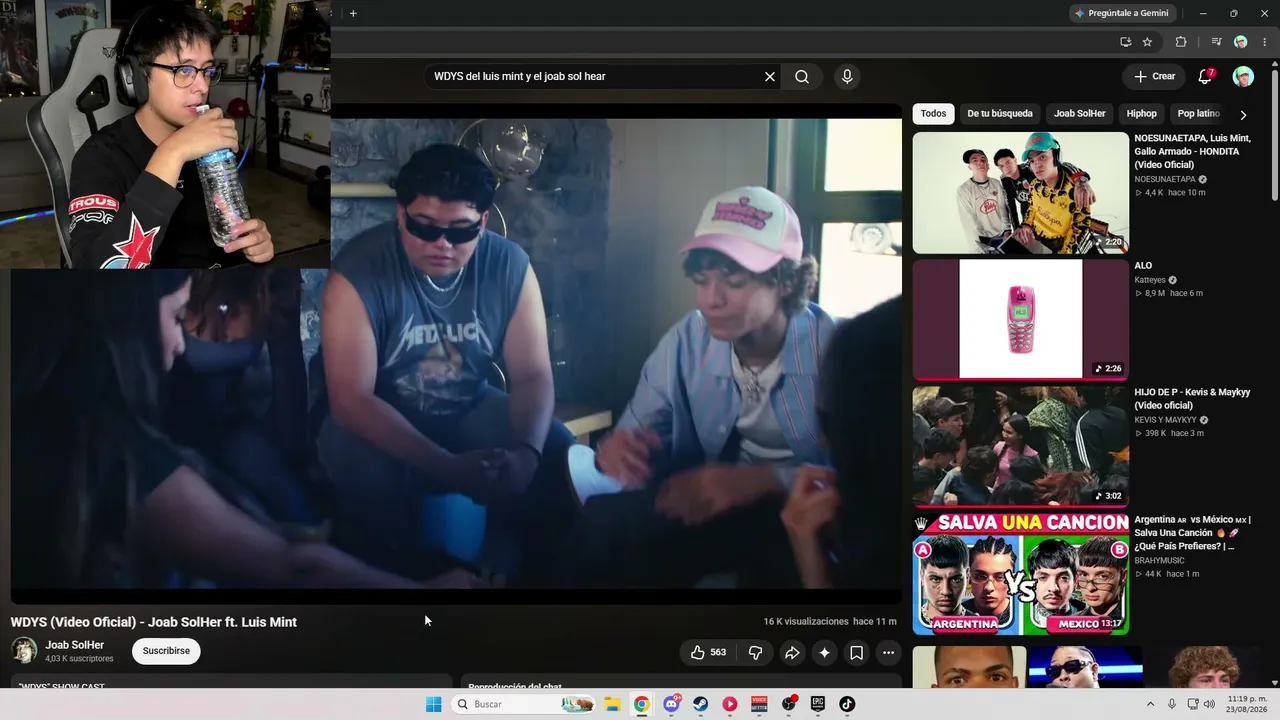This screenshot has width=1280, height=720.
Task: Open the Chrome profile avatar
Action: tap(1240, 42)
